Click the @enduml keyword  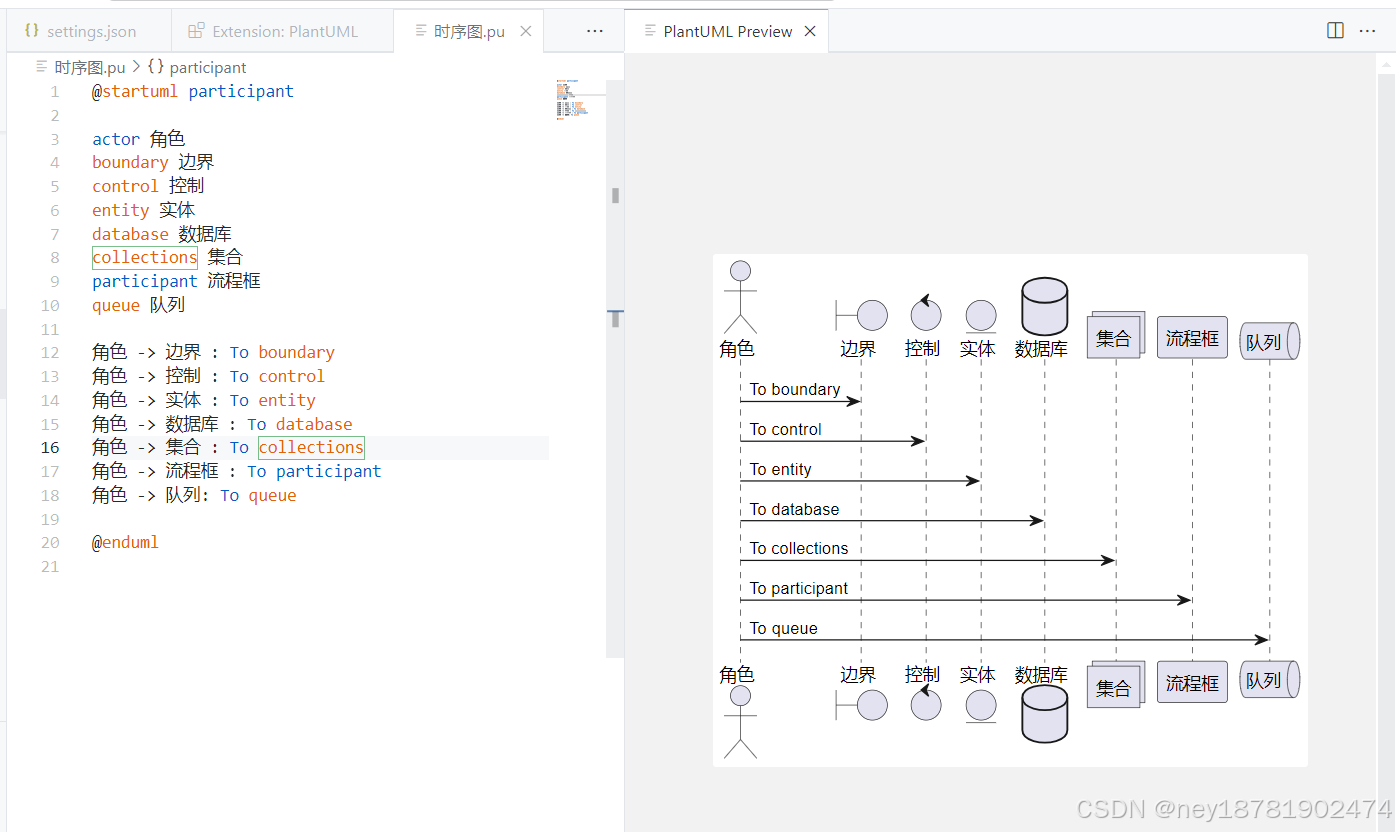click(125, 542)
